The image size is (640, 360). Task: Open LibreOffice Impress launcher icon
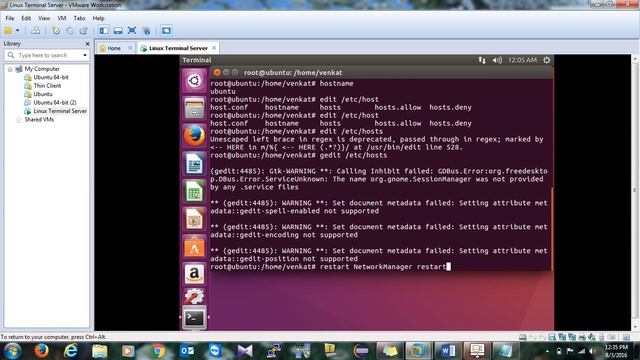click(x=194, y=219)
